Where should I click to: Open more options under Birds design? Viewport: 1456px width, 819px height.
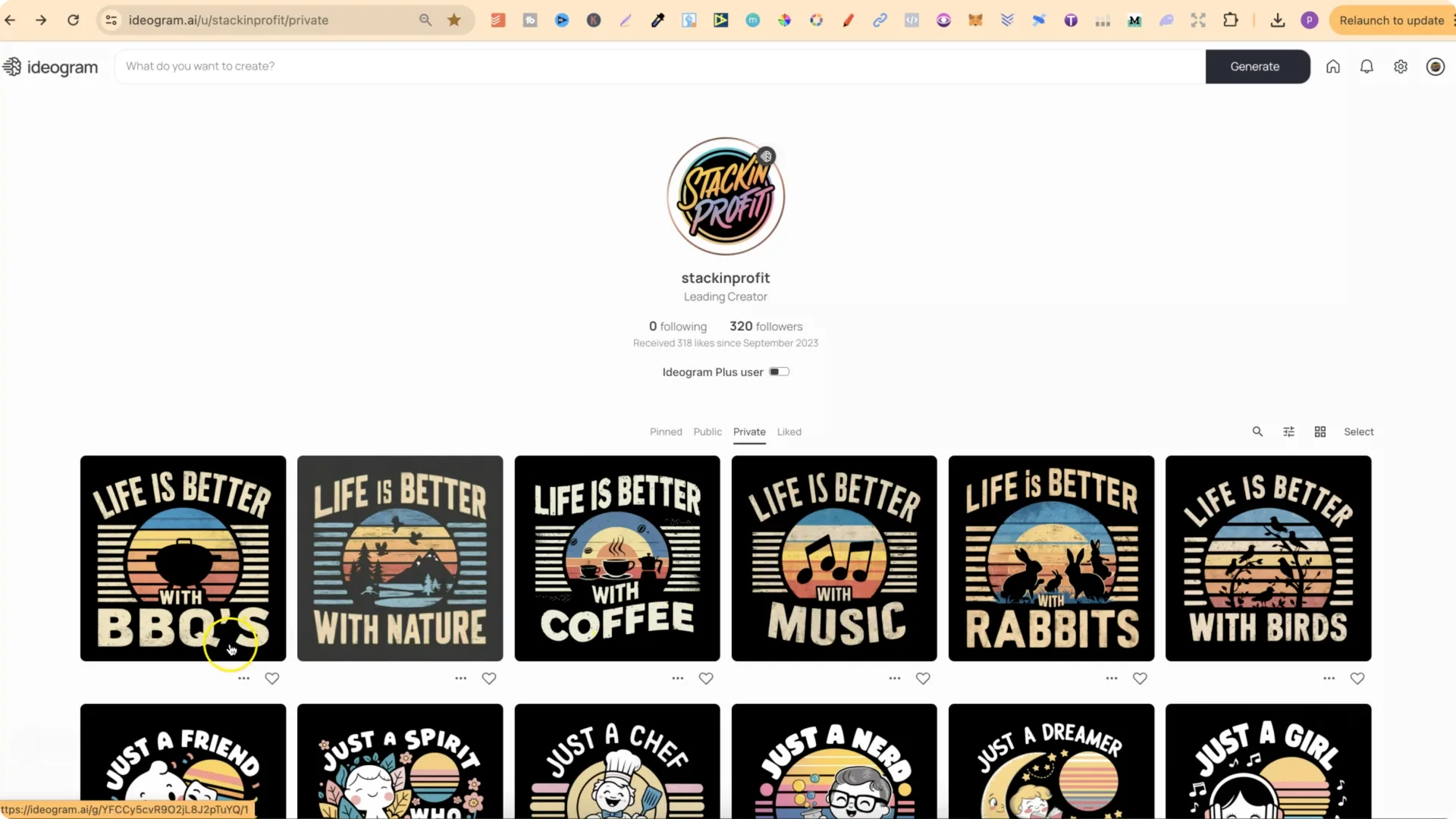coord(1329,679)
